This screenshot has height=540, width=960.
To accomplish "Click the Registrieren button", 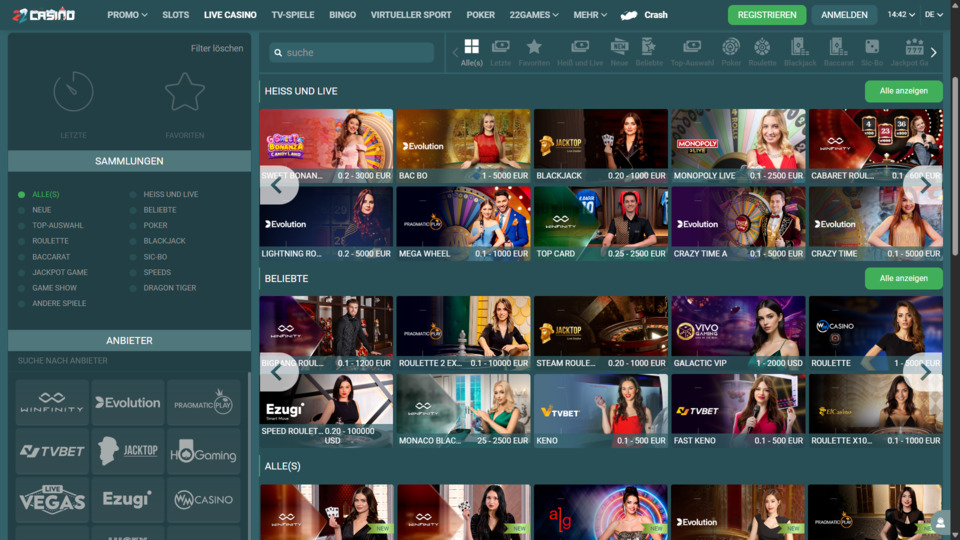I will click(x=767, y=15).
